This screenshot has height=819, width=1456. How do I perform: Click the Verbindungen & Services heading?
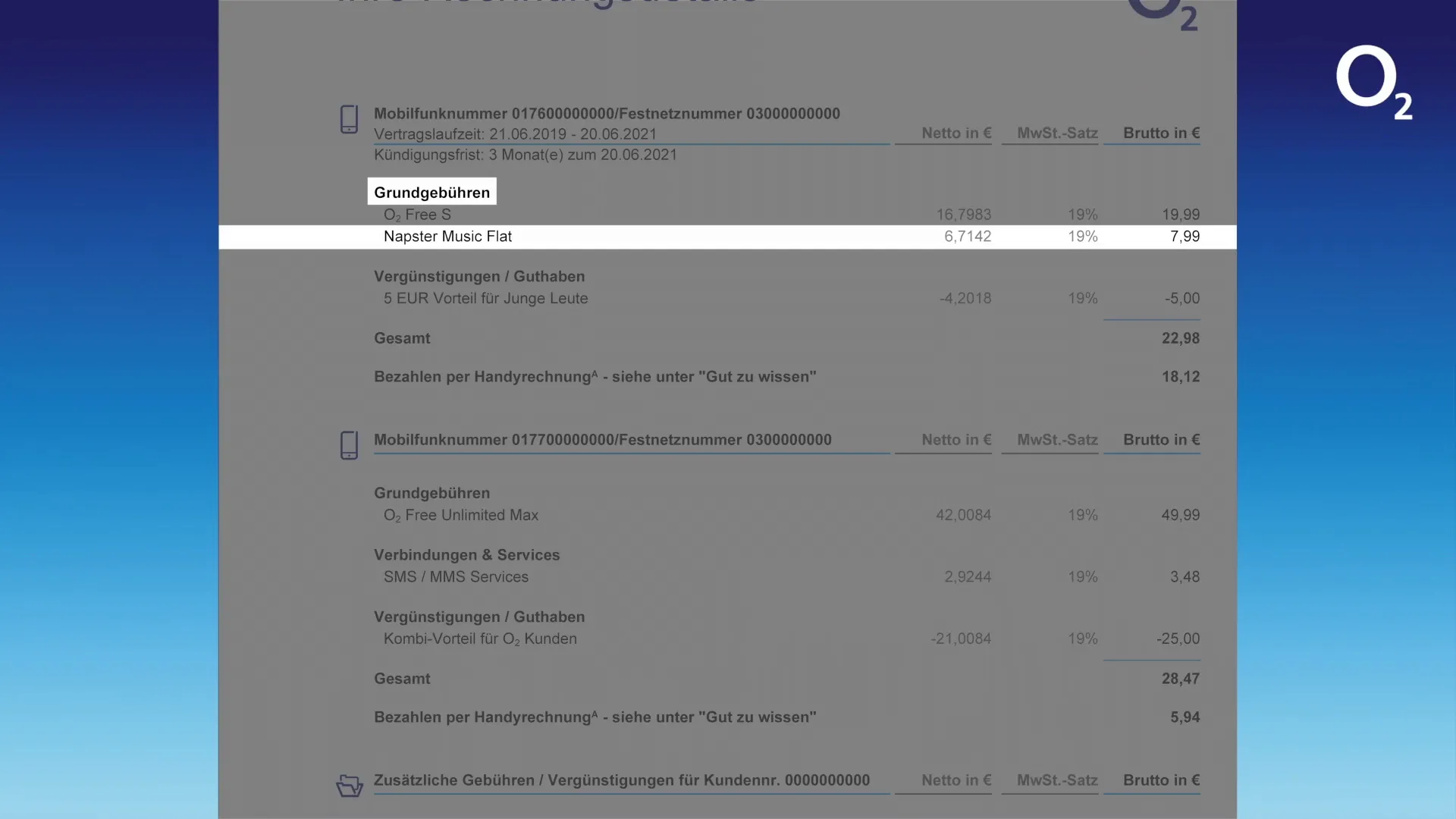point(467,555)
